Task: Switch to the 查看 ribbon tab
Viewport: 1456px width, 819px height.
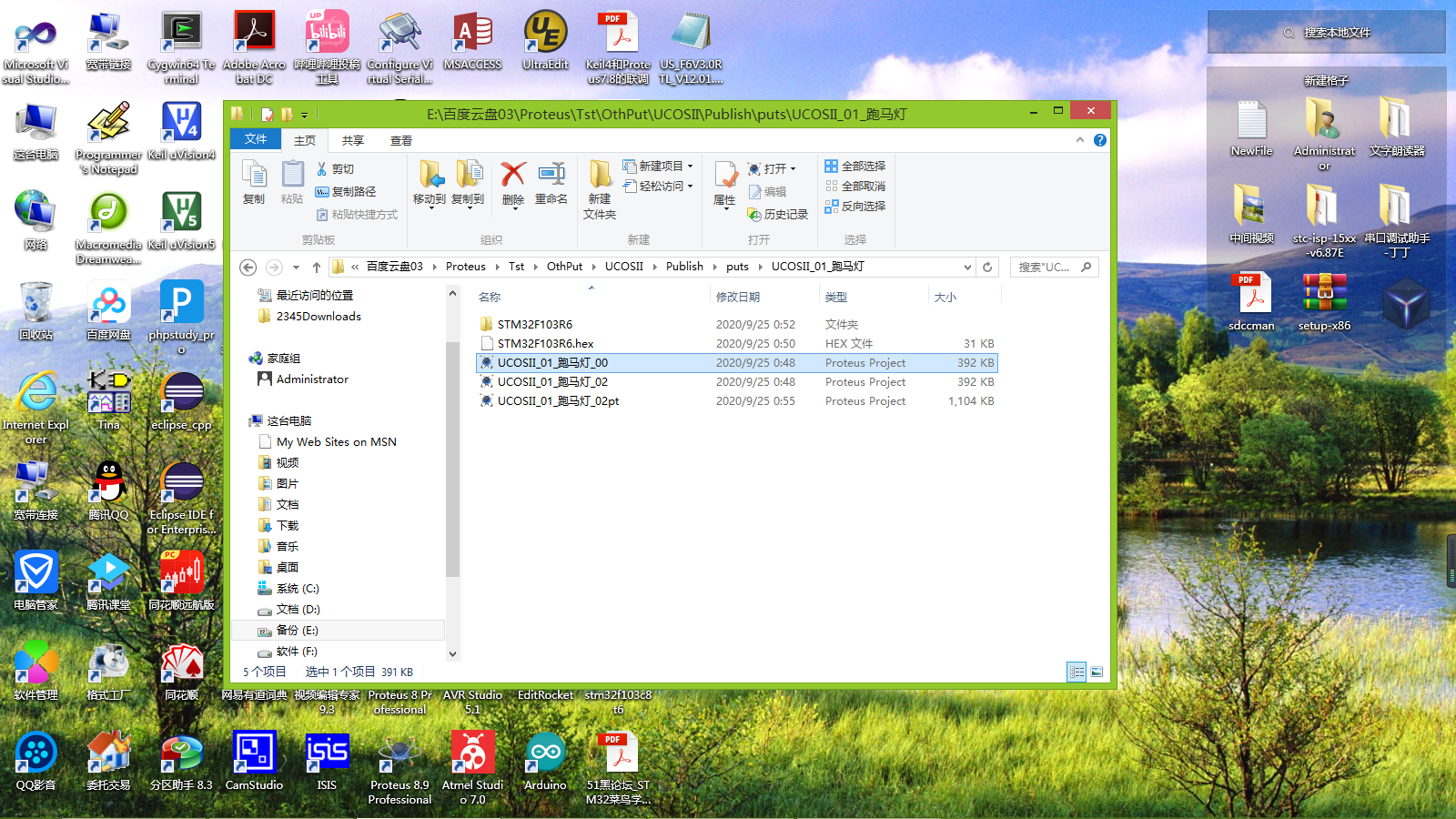Action: pyautogui.click(x=400, y=140)
